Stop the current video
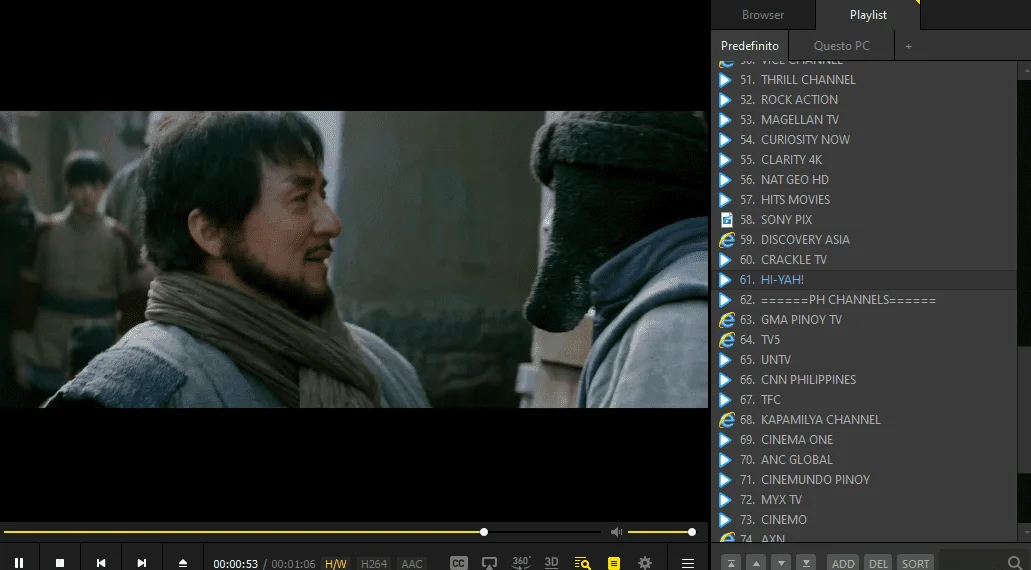 coord(60,563)
